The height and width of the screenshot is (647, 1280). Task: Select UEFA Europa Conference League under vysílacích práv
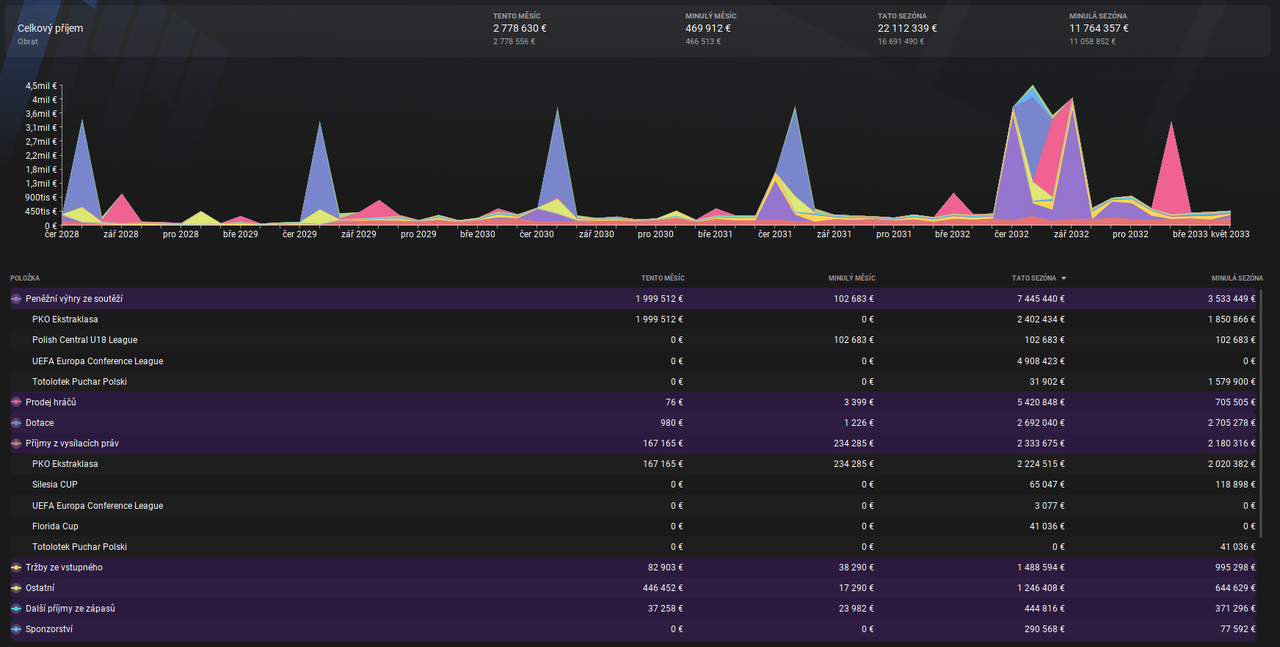coord(635,505)
